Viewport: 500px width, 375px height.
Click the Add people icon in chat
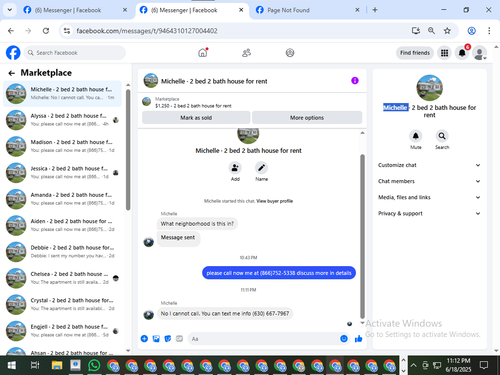click(x=235, y=168)
